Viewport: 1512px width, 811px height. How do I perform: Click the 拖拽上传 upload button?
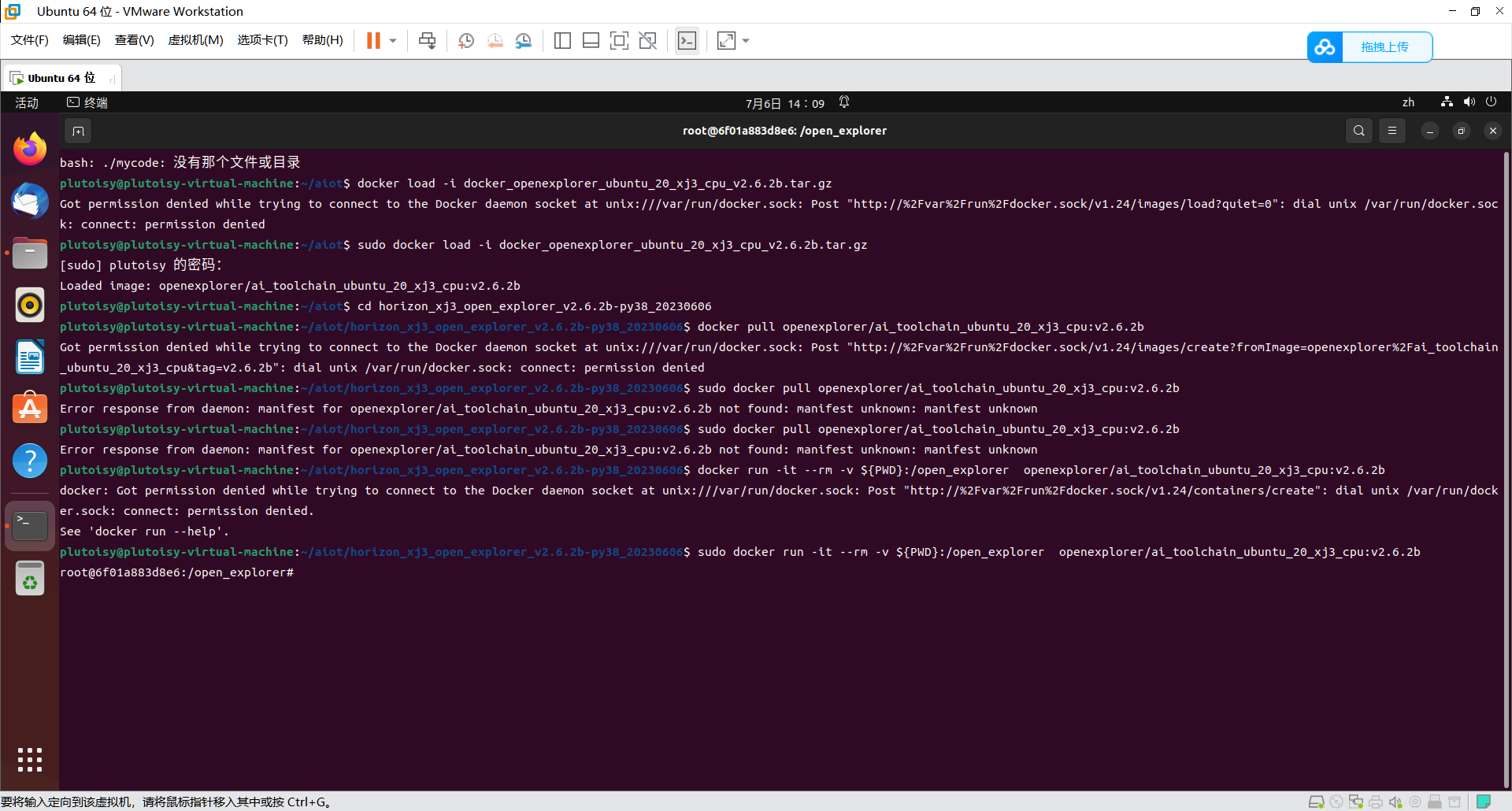coord(1385,47)
